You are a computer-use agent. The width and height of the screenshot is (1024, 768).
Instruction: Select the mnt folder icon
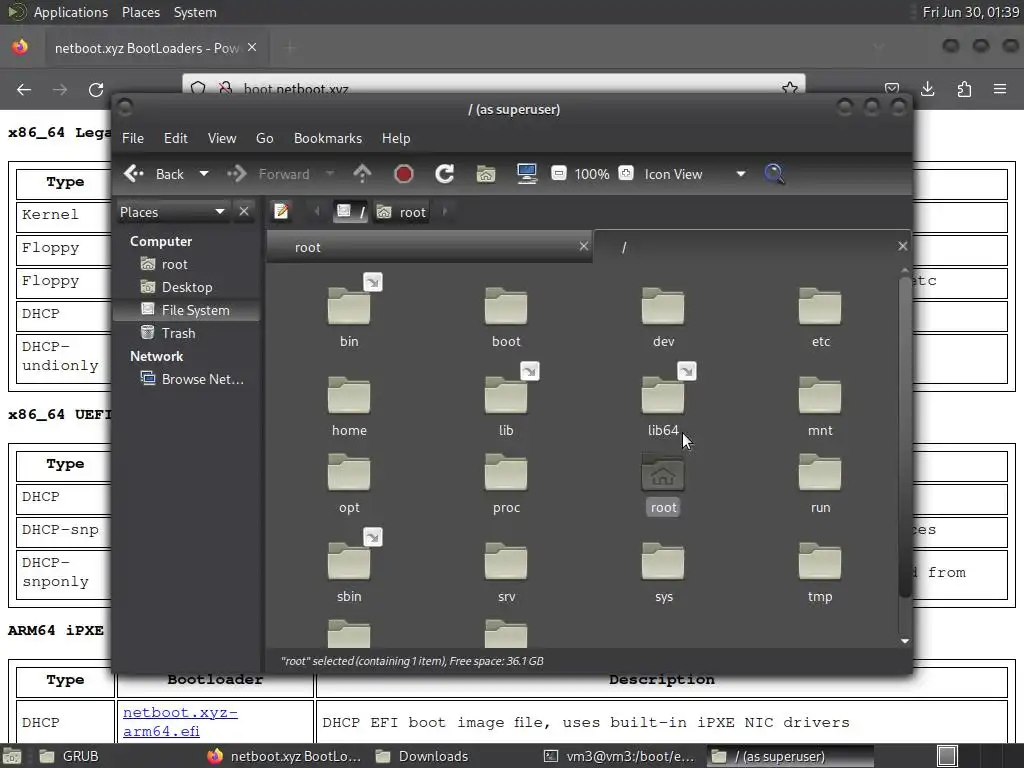point(820,396)
